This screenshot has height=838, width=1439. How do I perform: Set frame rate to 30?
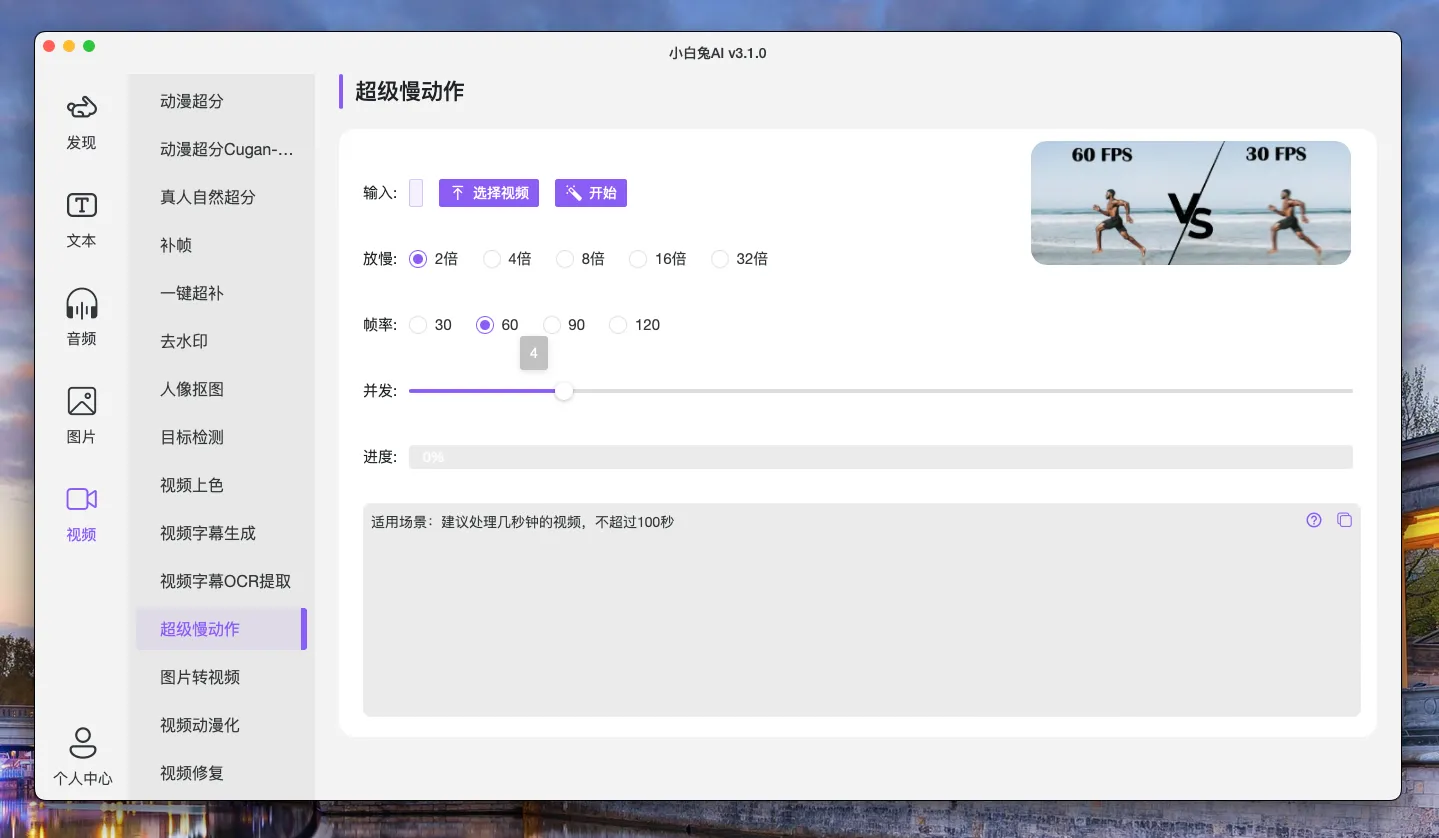click(418, 325)
